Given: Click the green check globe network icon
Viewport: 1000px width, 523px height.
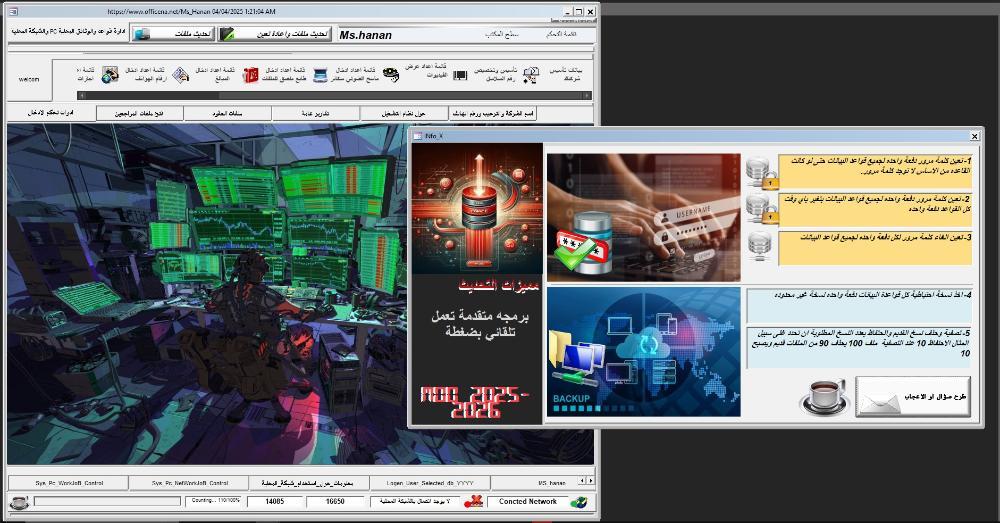Looking at the screenshot, I should pyautogui.click(x=578, y=502).
